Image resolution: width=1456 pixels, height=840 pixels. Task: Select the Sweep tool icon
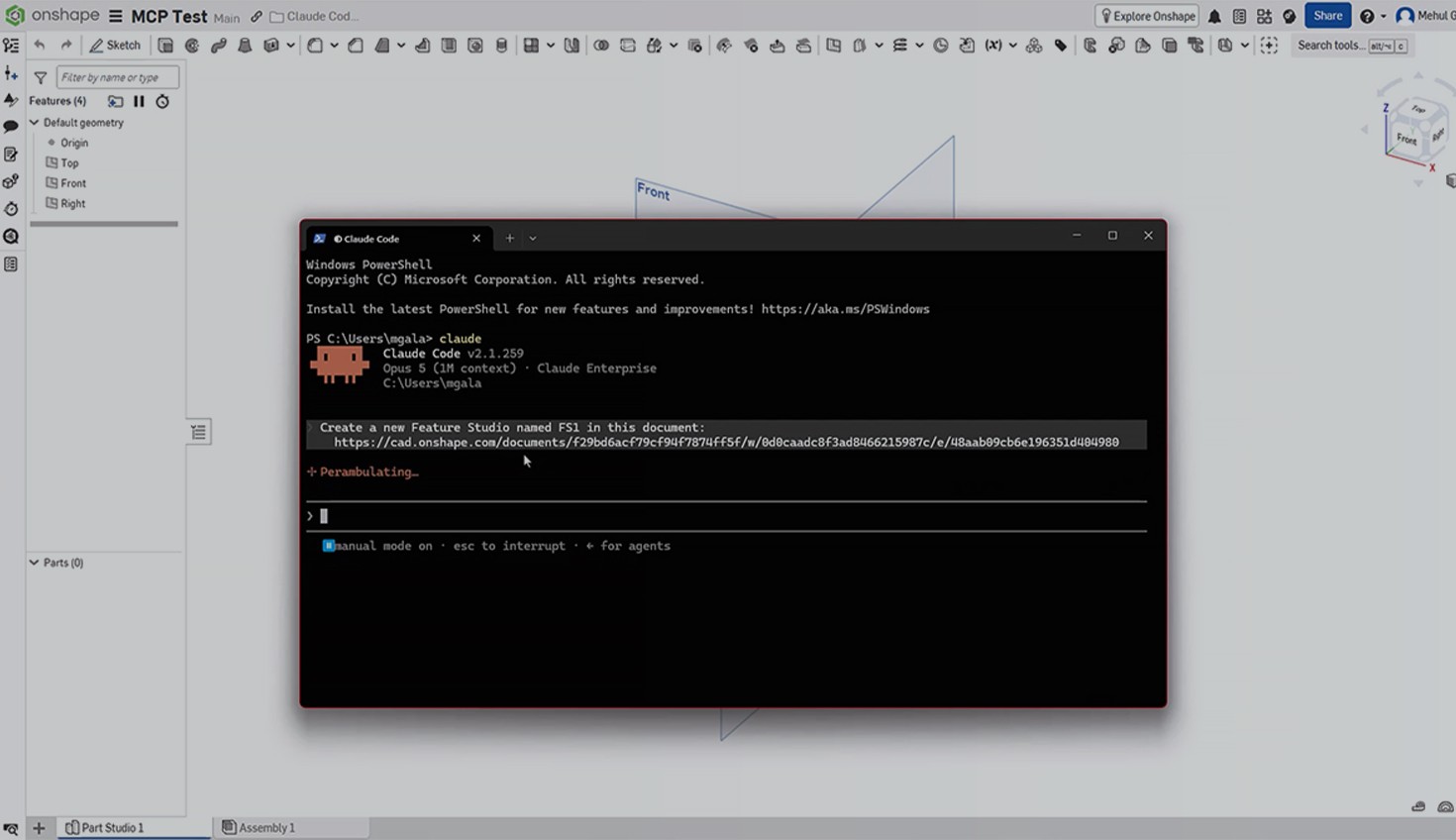click(219, 46)
